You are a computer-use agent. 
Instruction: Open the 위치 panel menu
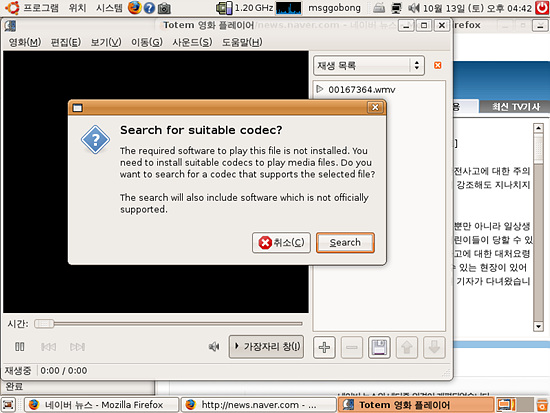point(78,8)
